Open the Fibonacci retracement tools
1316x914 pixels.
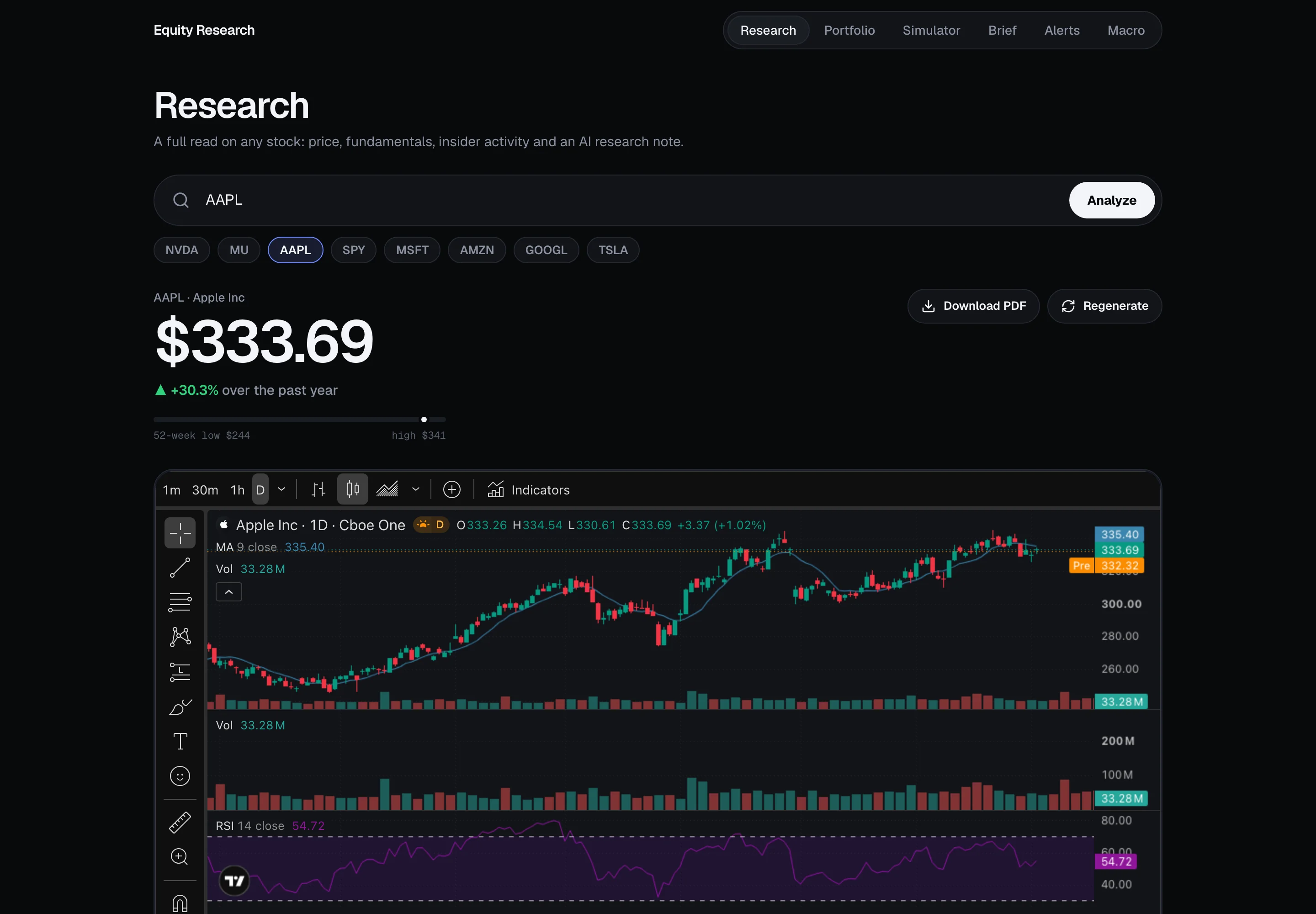click(x=180, y=602)
